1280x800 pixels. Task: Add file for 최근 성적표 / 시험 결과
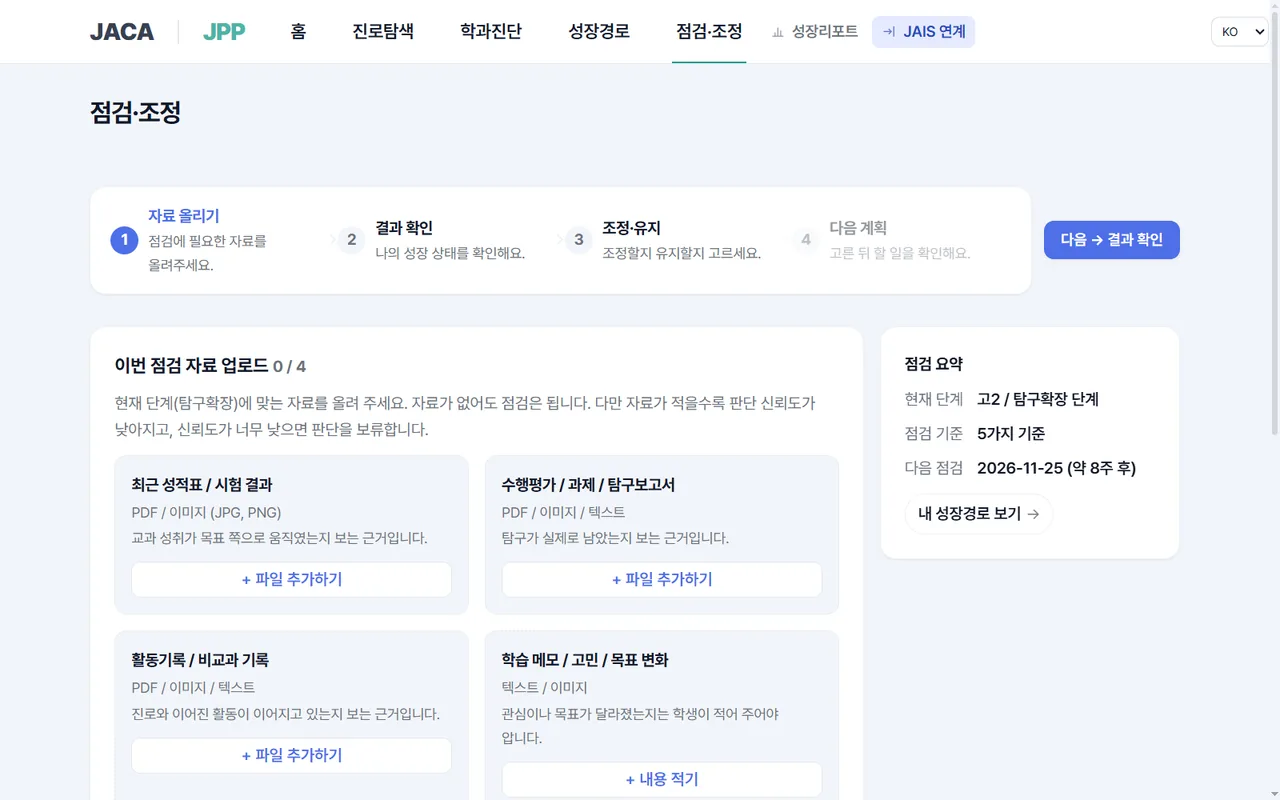[x=291, y=579]
